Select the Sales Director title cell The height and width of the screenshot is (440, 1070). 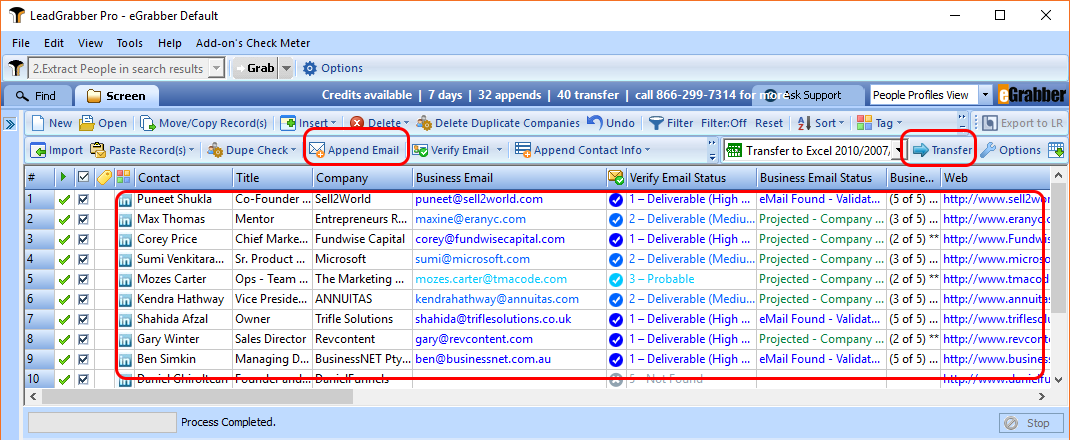tap(272, 339)
